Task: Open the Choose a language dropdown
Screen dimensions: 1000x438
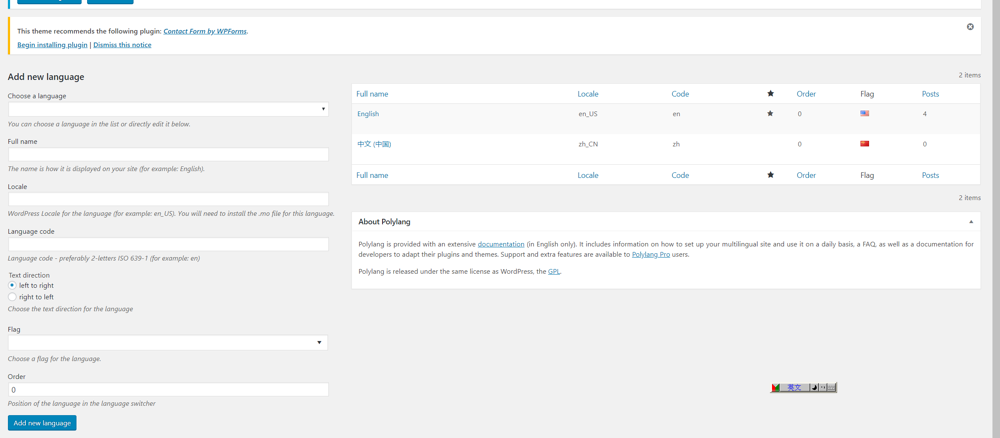Action: tap(168, 109)
